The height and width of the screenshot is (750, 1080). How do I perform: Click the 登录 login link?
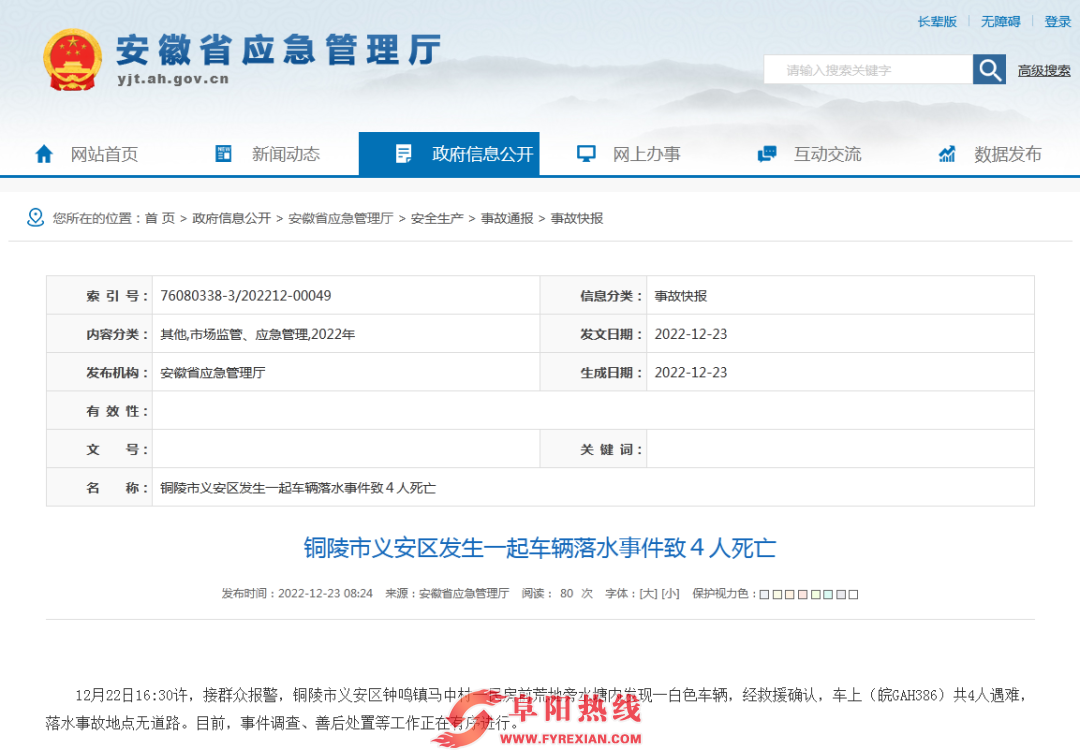pyautogui.click(x=1057, y=21)
